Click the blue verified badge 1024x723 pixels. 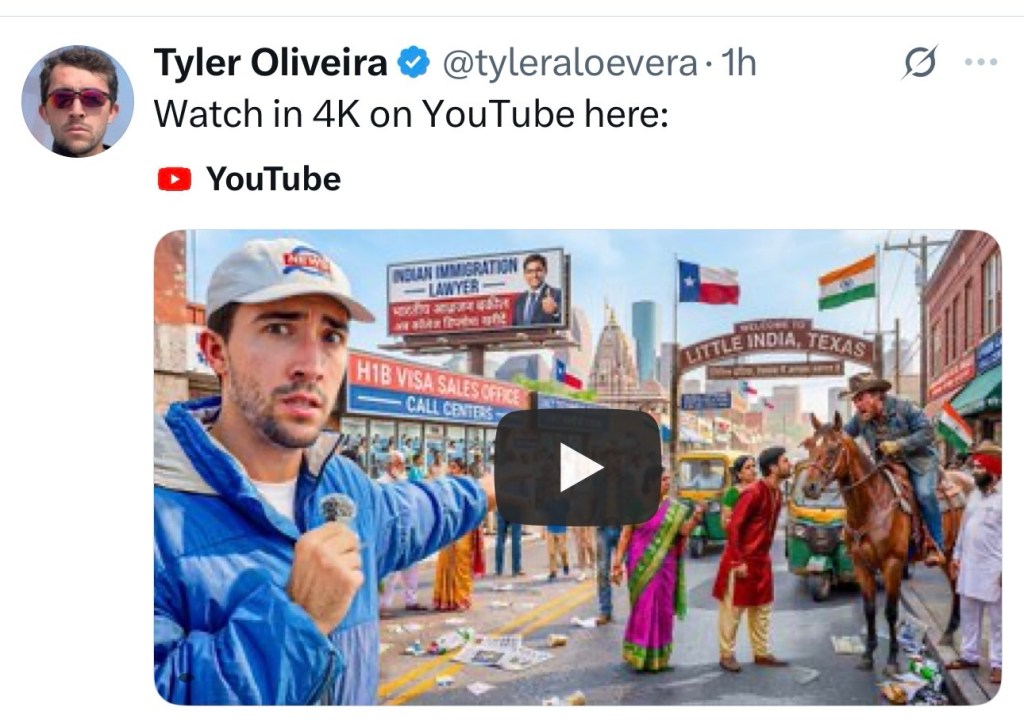[x=413, y=63]
